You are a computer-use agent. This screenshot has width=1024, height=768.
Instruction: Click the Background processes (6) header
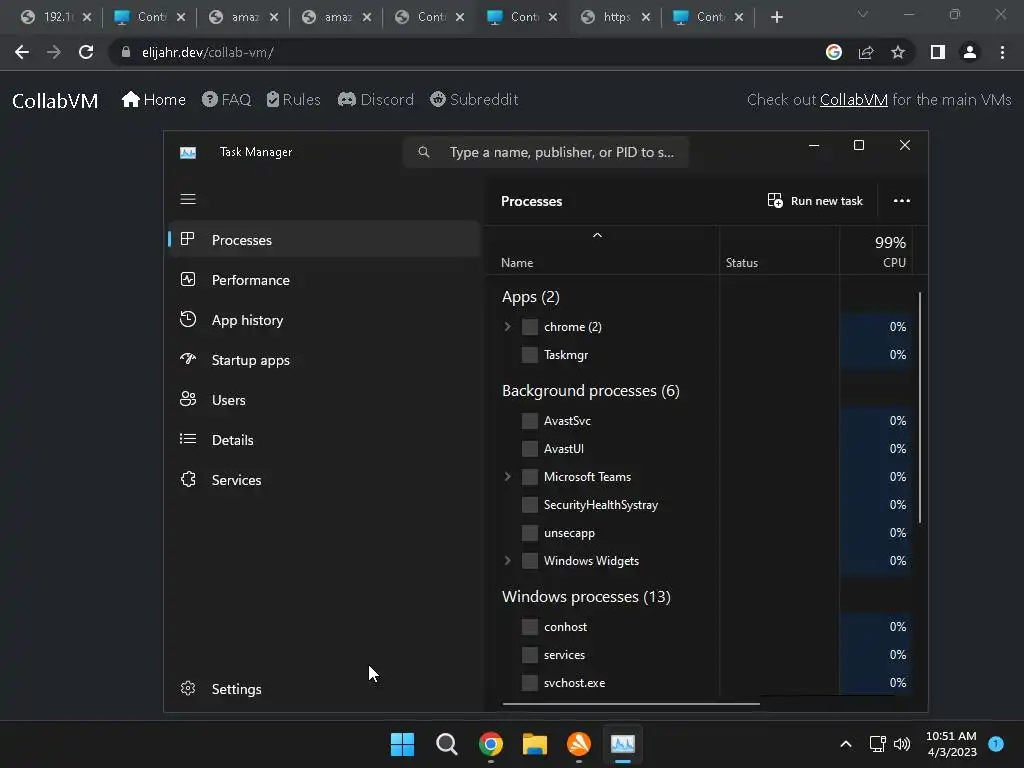tap(590, 391)
